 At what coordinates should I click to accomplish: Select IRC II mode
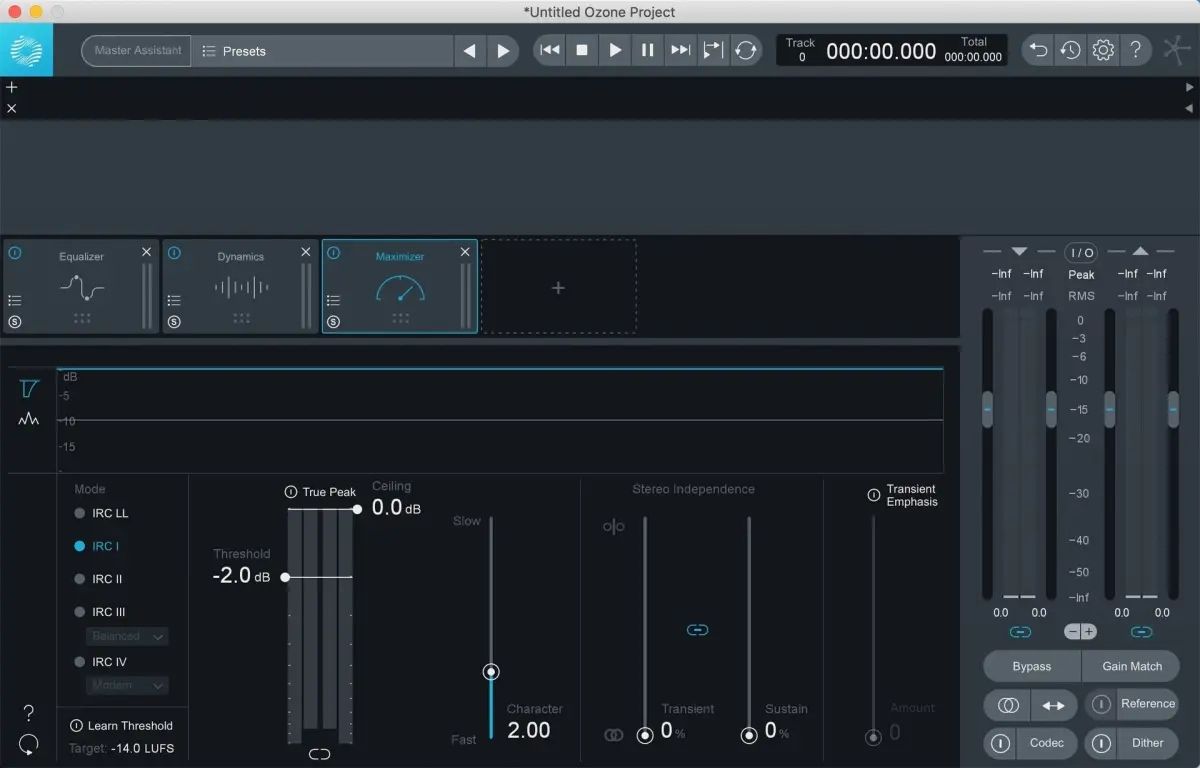(98, 579)
